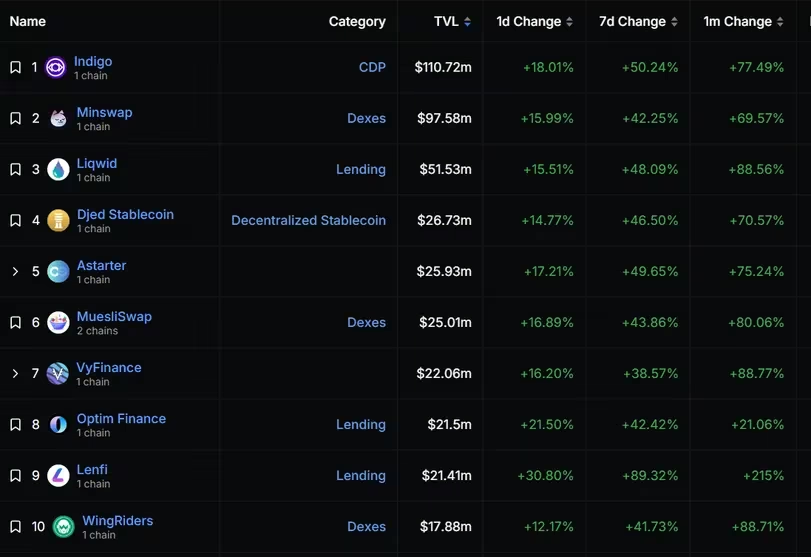Click the WingRiders green logo icon
Viewport: 811px width, 557px height.
64,526
